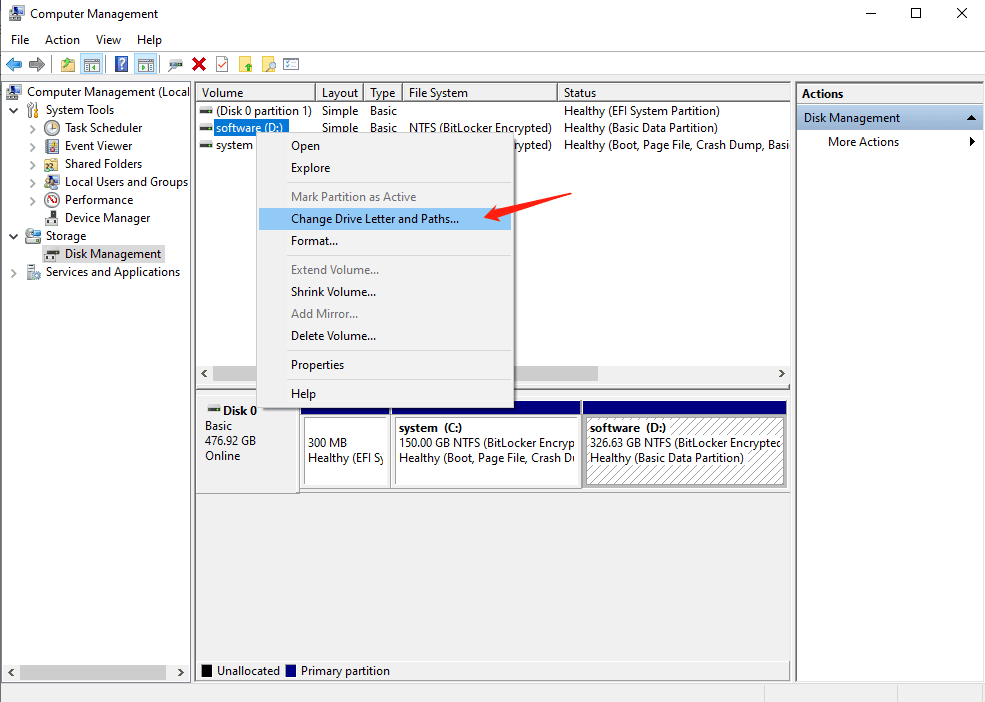Click the Up one level folder icon

67,64
